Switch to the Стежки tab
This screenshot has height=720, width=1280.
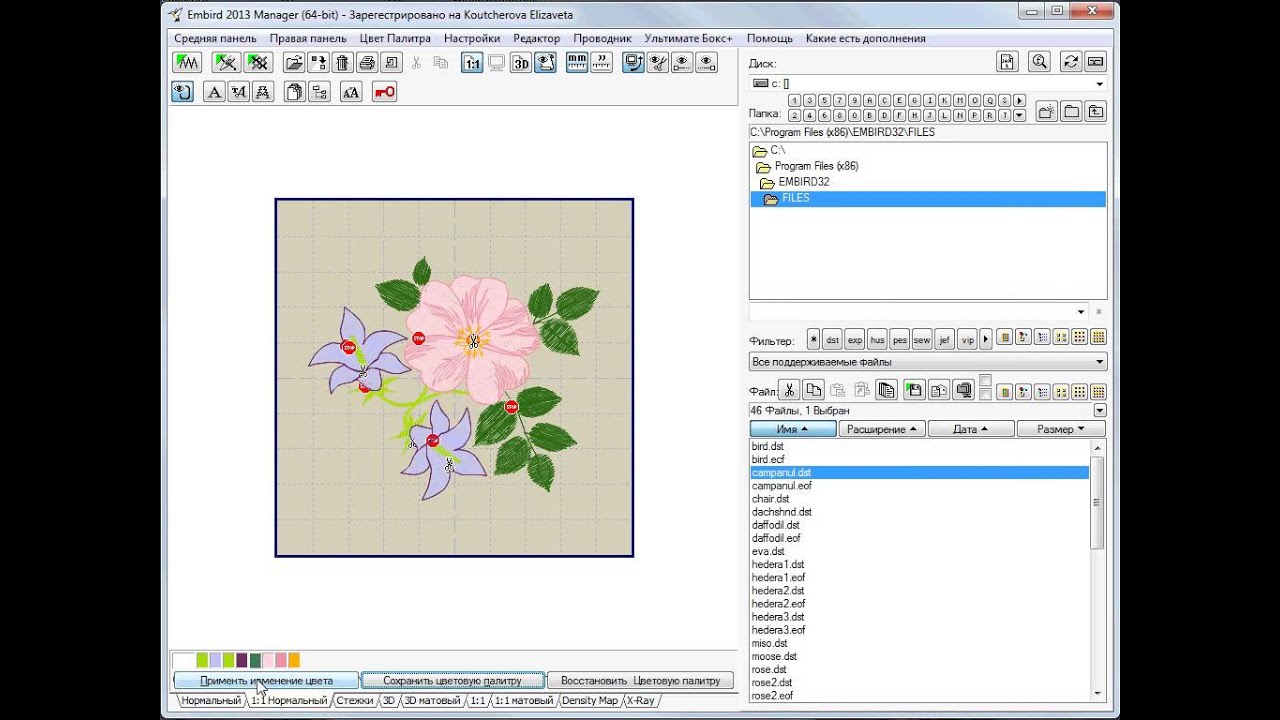click(x=354, y=701)
